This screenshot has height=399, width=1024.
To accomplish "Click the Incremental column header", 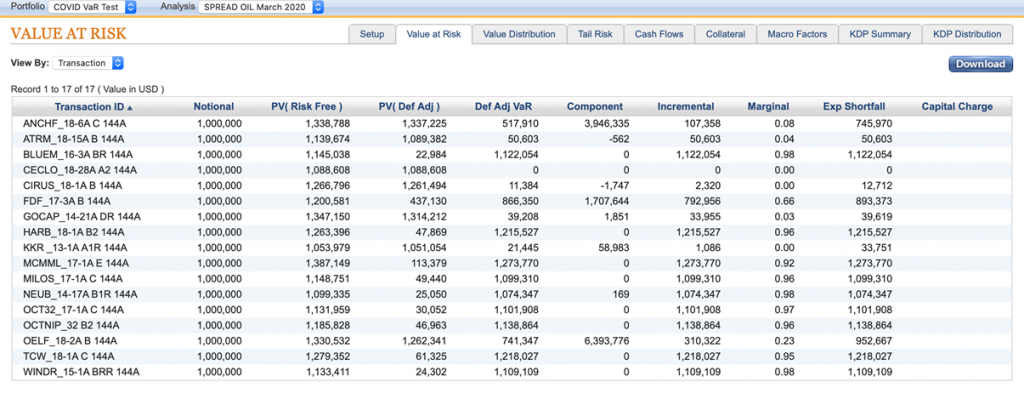I will 686,107.
